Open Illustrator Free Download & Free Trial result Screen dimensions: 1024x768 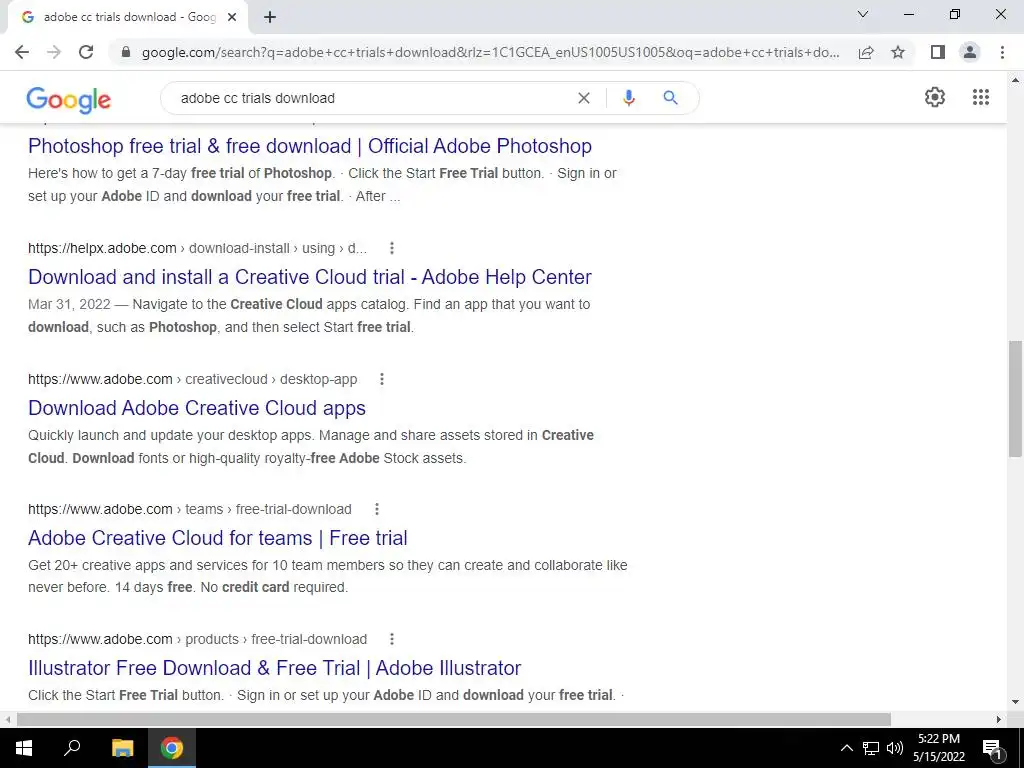coord(274,668)
